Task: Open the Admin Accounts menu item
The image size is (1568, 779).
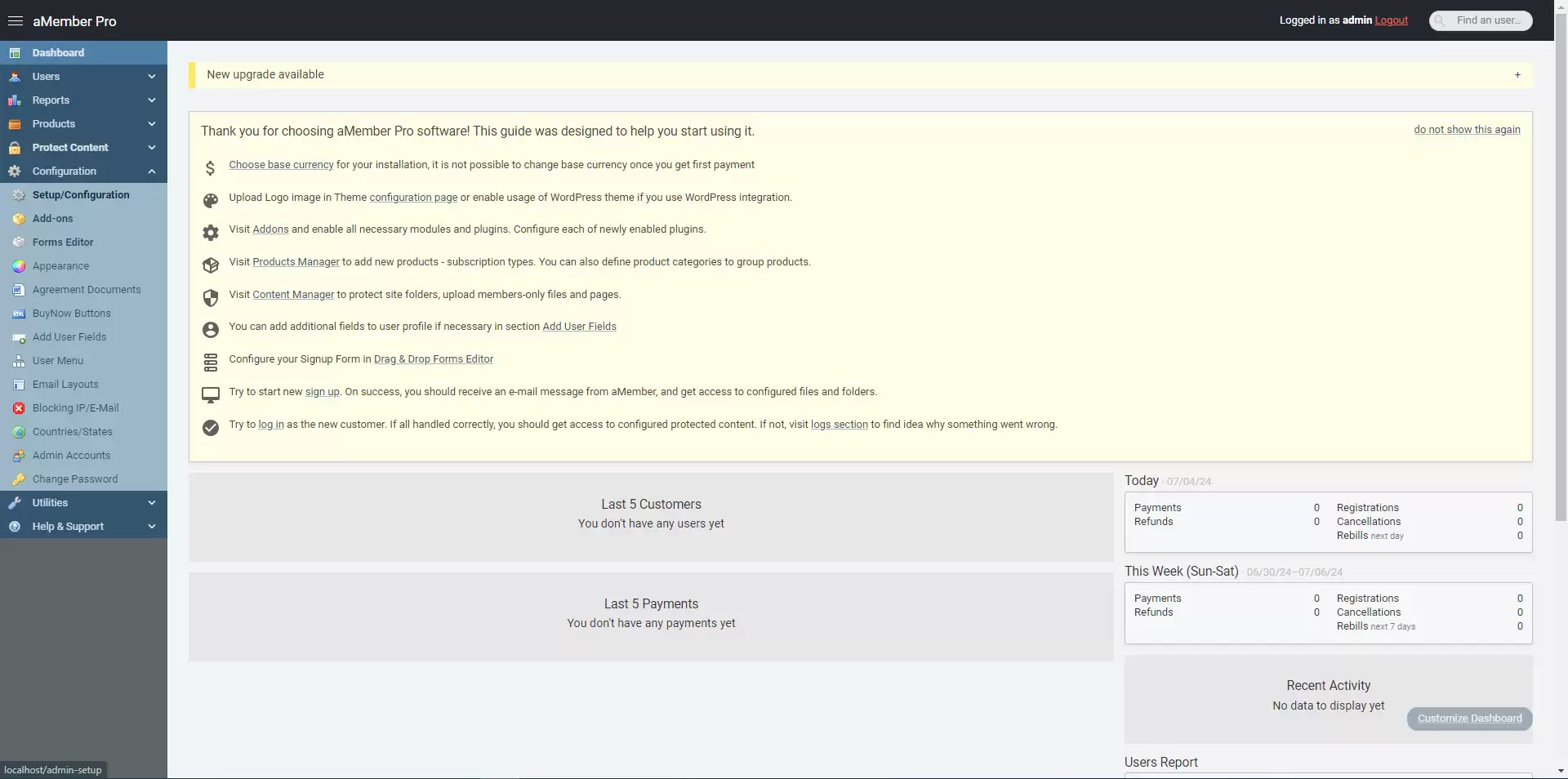Action: [x=71, y=456]
